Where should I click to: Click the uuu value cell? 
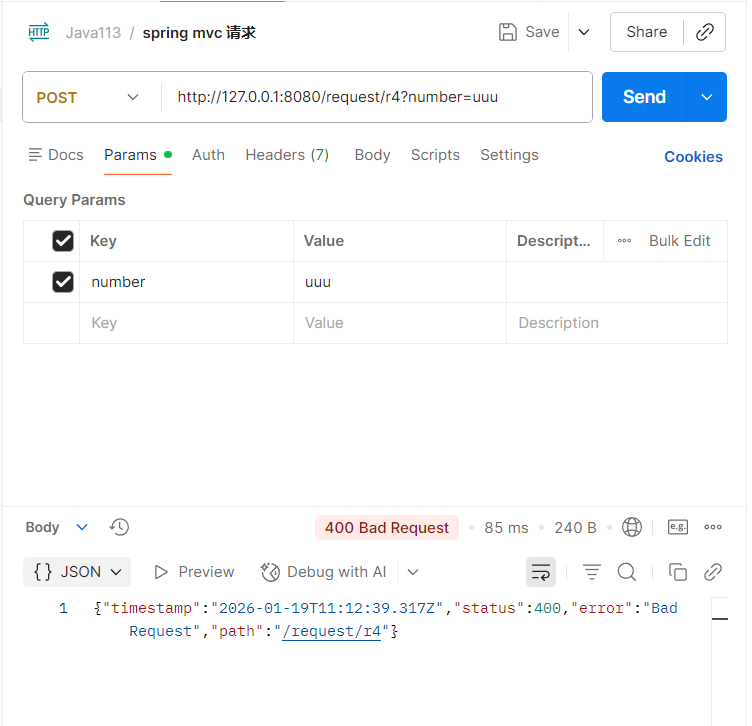click(x=400, y=282)
